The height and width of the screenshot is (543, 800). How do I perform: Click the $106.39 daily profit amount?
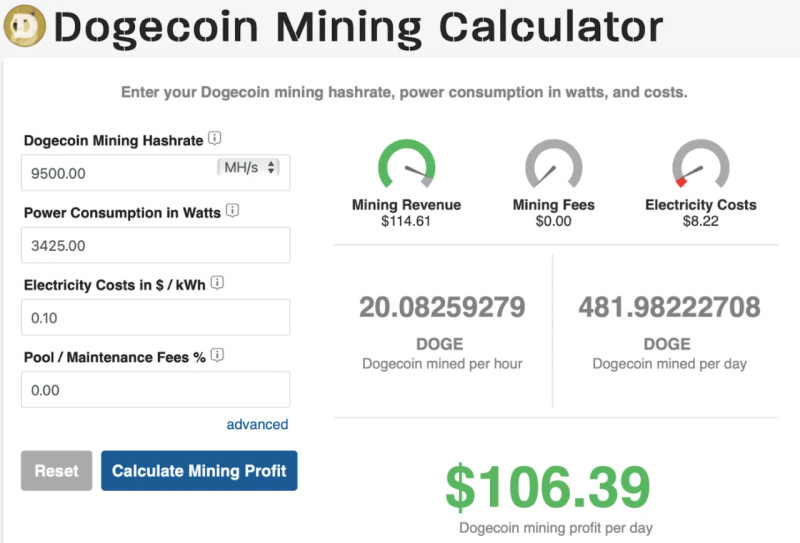(x=547, y=489)
